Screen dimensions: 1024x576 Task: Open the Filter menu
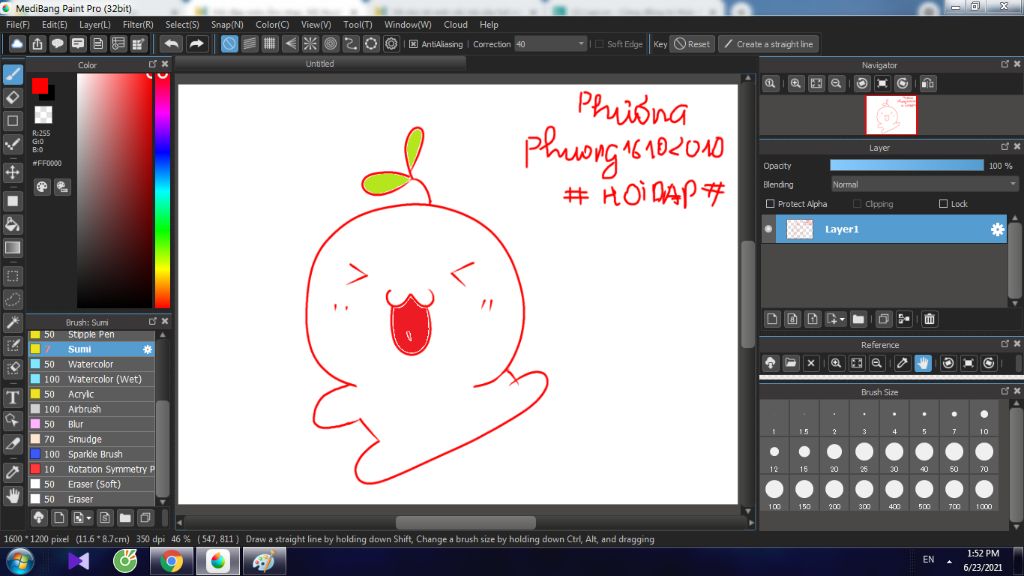click(138, 24)
